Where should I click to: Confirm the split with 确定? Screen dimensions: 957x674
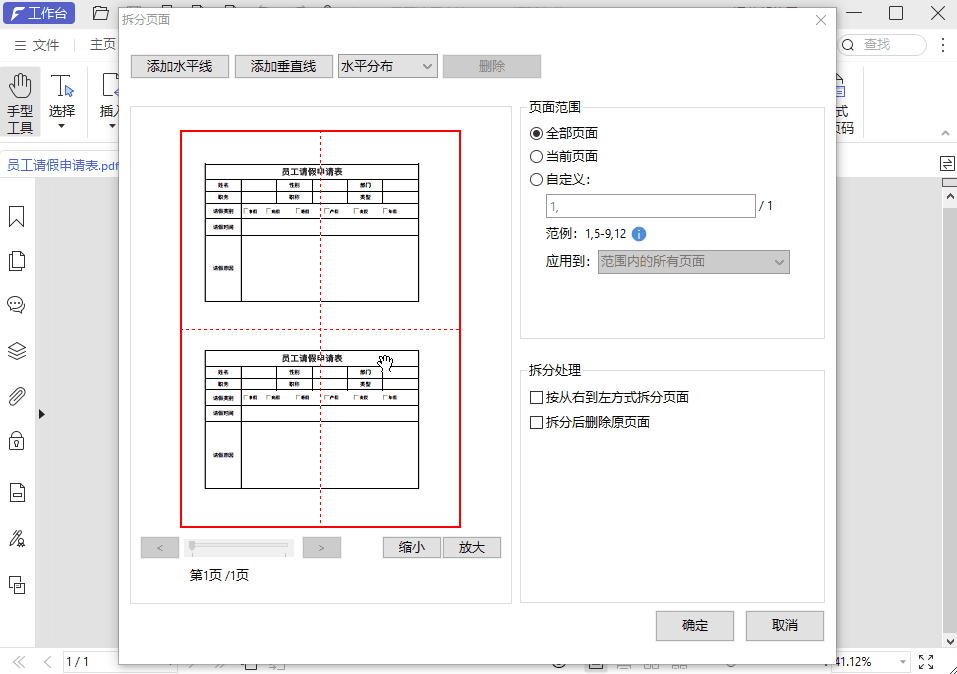[x=694, y=625]
